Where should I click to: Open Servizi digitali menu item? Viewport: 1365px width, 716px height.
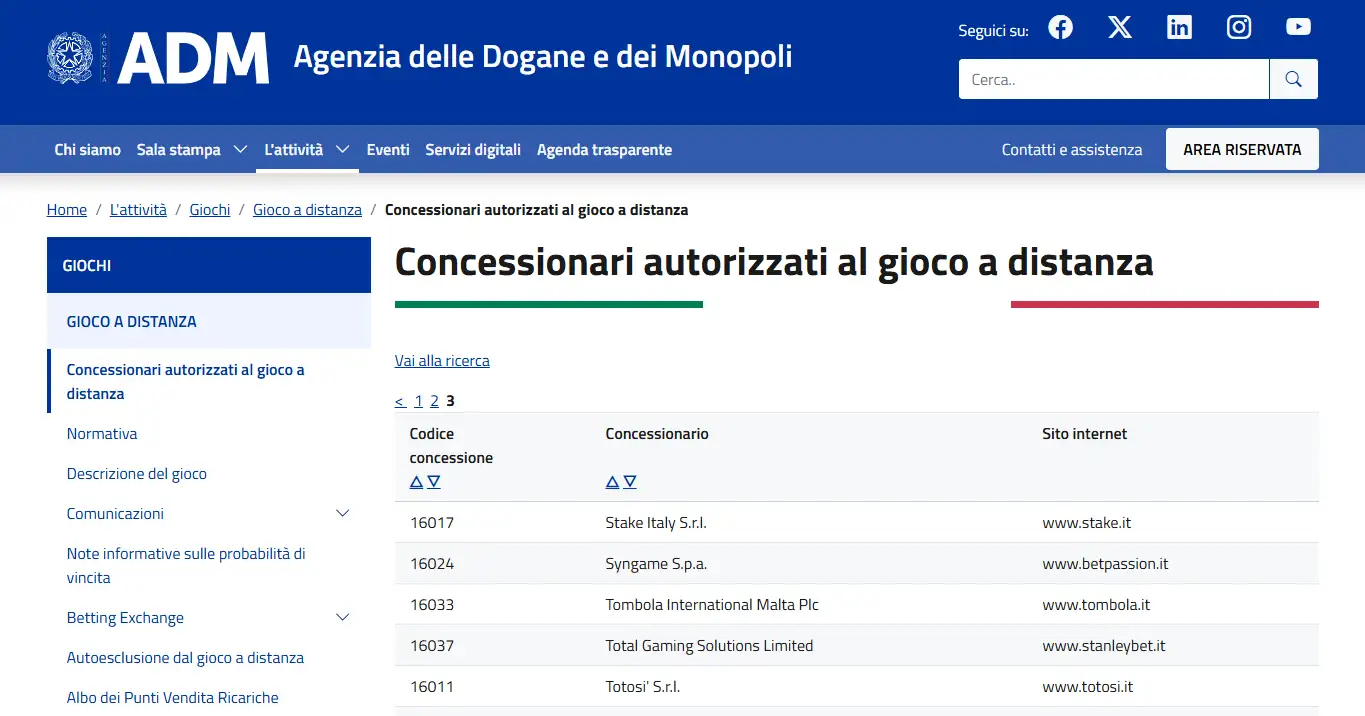tap(473, 150)
